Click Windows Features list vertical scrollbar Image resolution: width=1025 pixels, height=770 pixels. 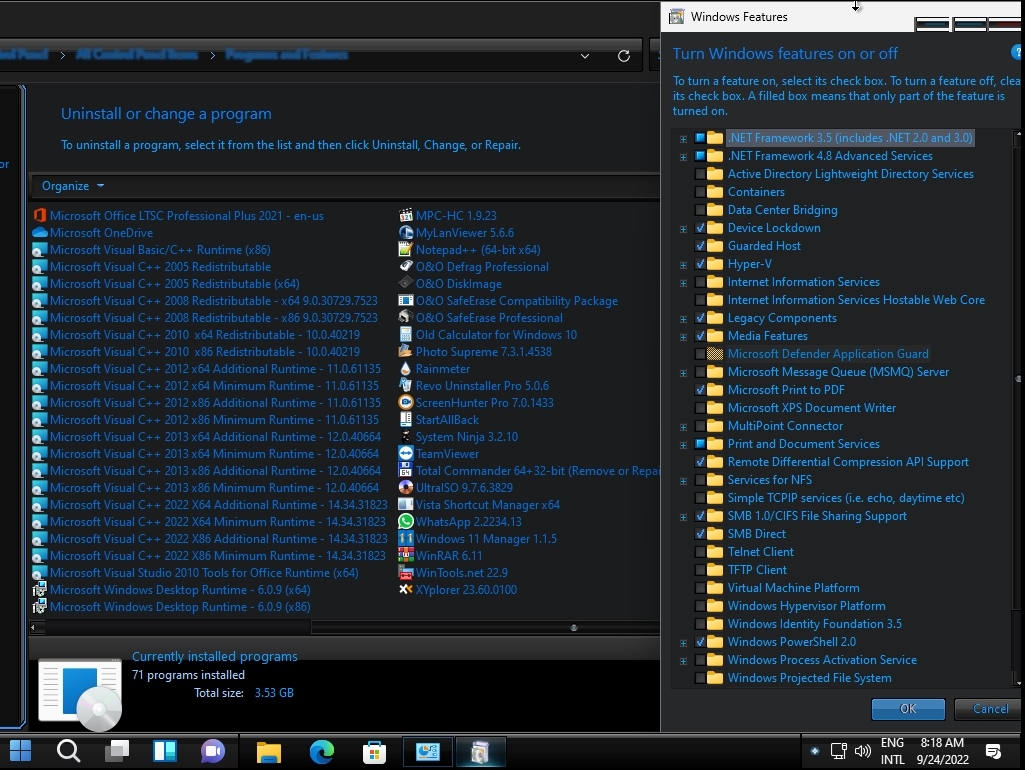(x=1017, y=379)
